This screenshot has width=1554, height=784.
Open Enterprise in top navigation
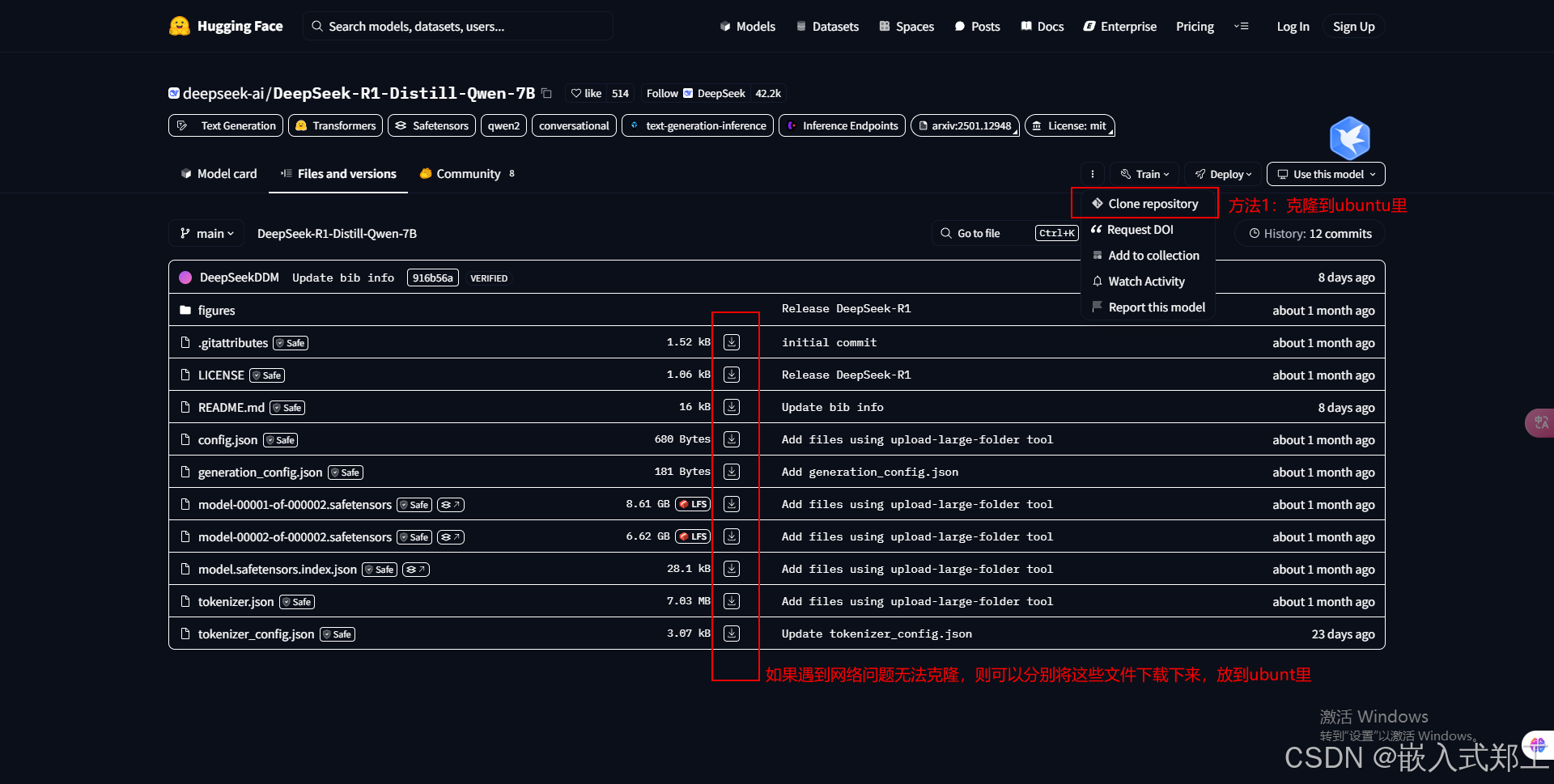pyautogui.click(x=1120, y=26)
